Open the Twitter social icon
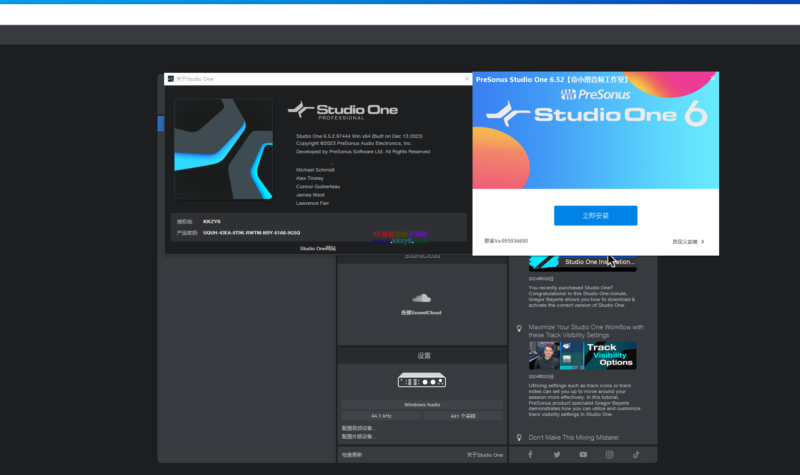 point(557,455)
